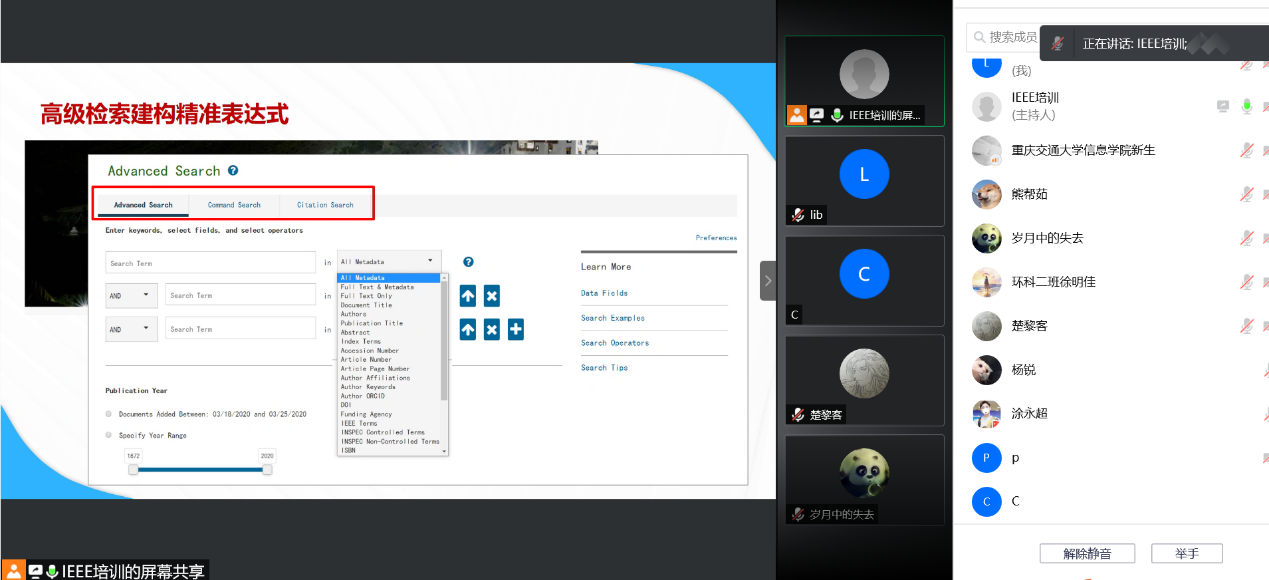Click the help icon next to All Metadata

(x=468, y=262)
